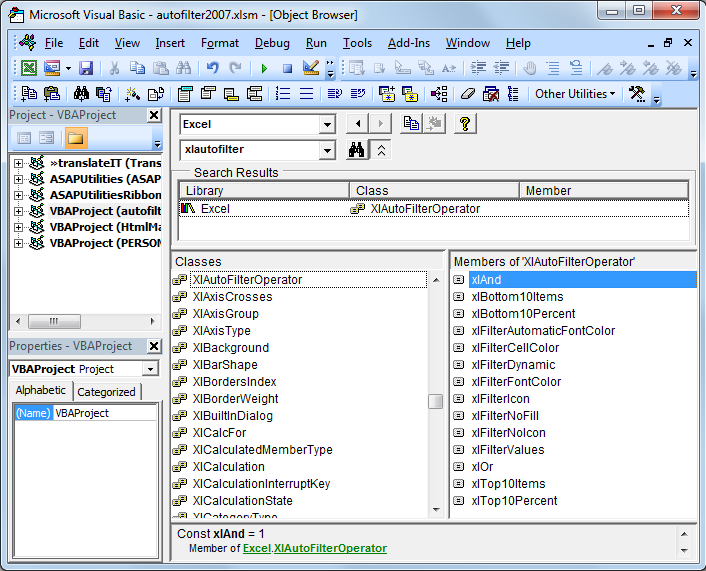Click the Indent icon in Edit toolbar
Viewport: 706px width, 571px height.
tap(478, 68)
